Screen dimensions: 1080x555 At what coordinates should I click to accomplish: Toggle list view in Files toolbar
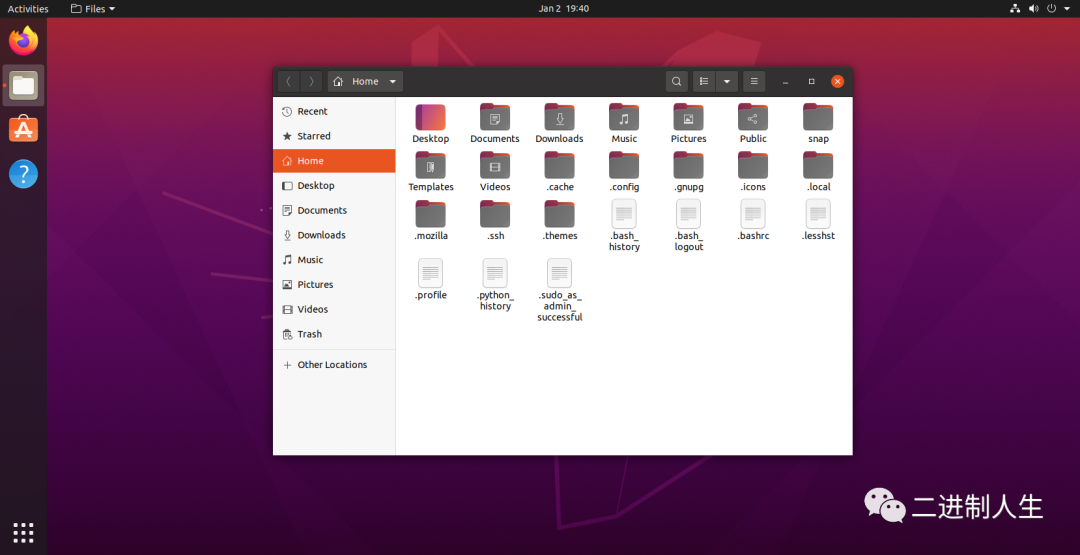pos(704,81)
